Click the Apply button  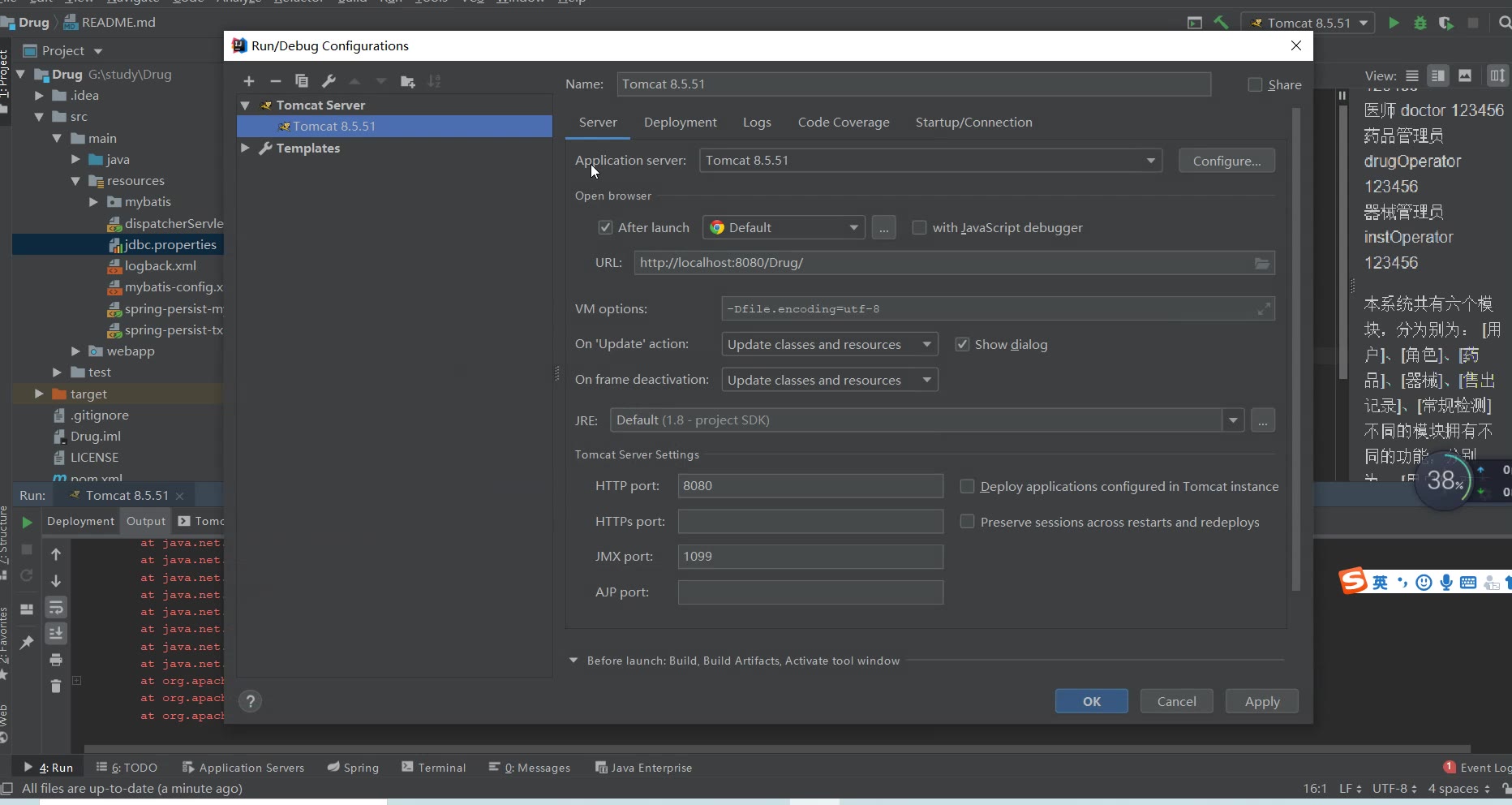click(1261, 701)
